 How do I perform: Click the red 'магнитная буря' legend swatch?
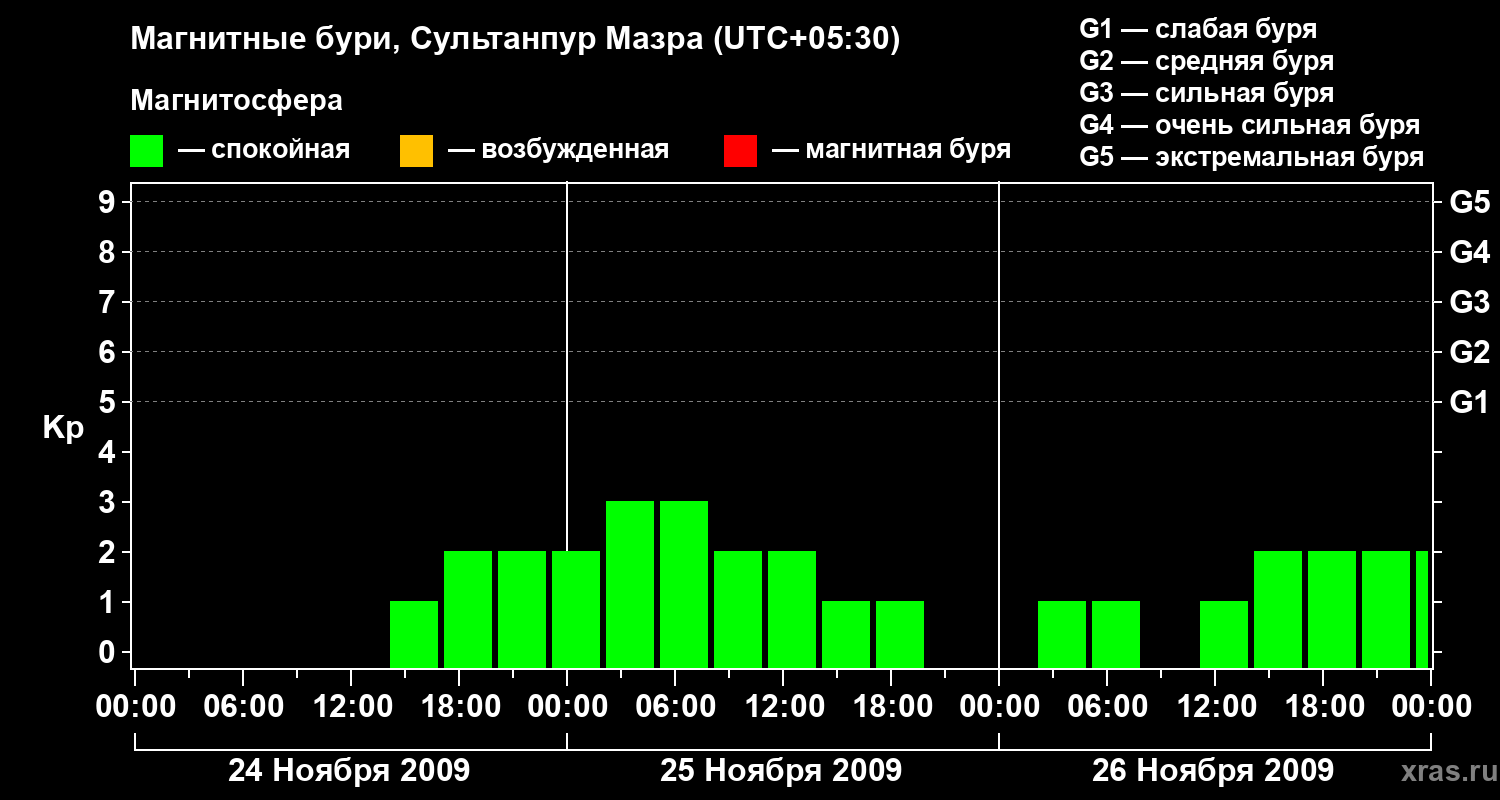click(x=740, y=151)
